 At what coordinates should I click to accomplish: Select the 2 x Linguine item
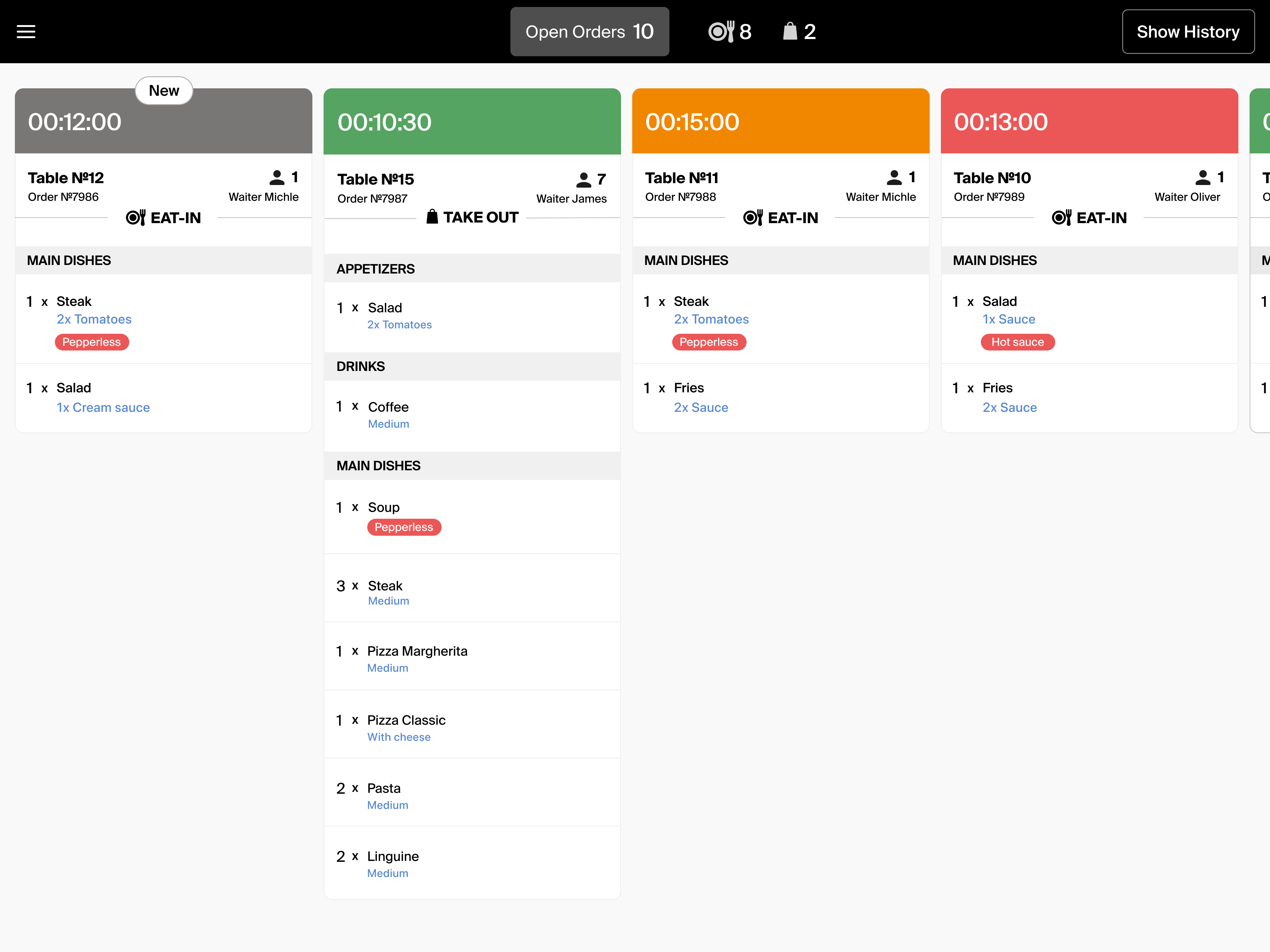tap(472, 863)
